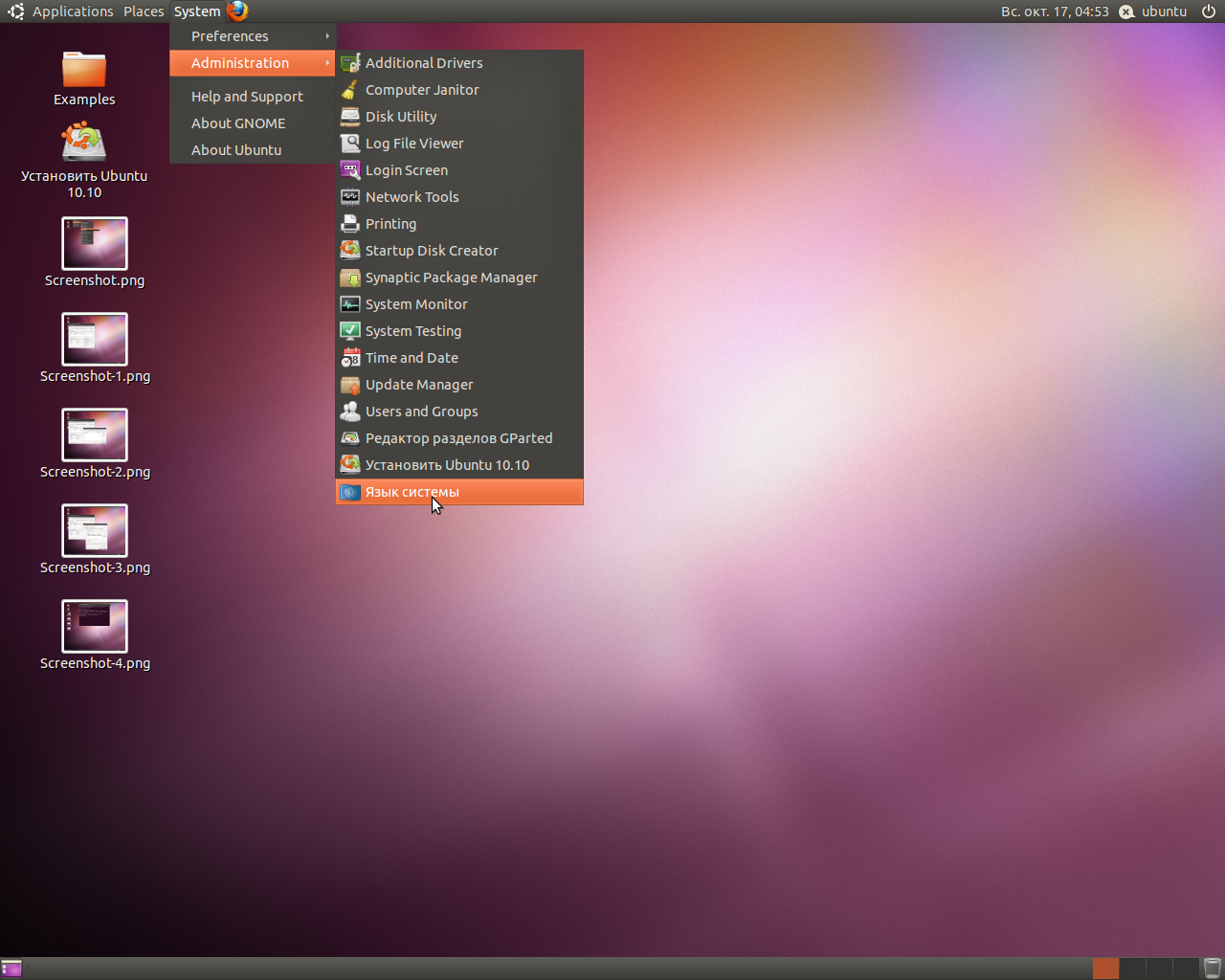The height and width of the screenshot is (980, 1225).
Task: Click the Язык системы globe icon
Action: [350, 492]
